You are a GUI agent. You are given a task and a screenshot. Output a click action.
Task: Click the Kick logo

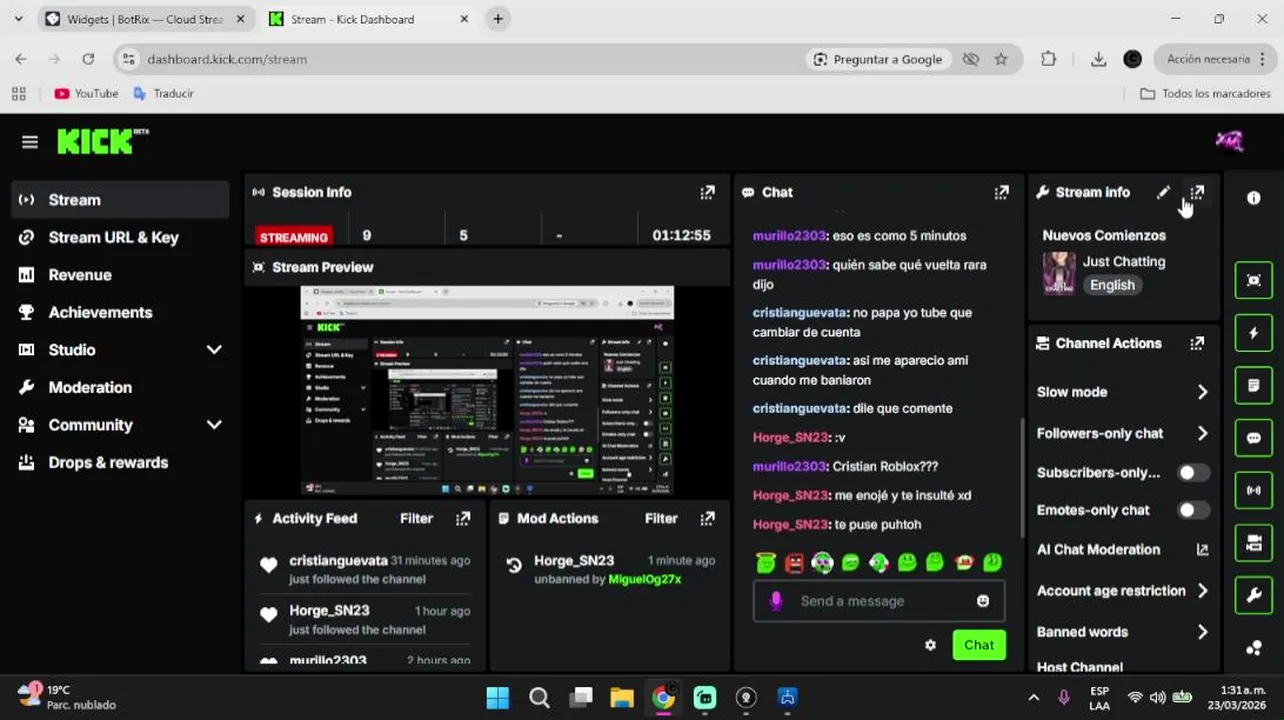(x=102, y=141)
